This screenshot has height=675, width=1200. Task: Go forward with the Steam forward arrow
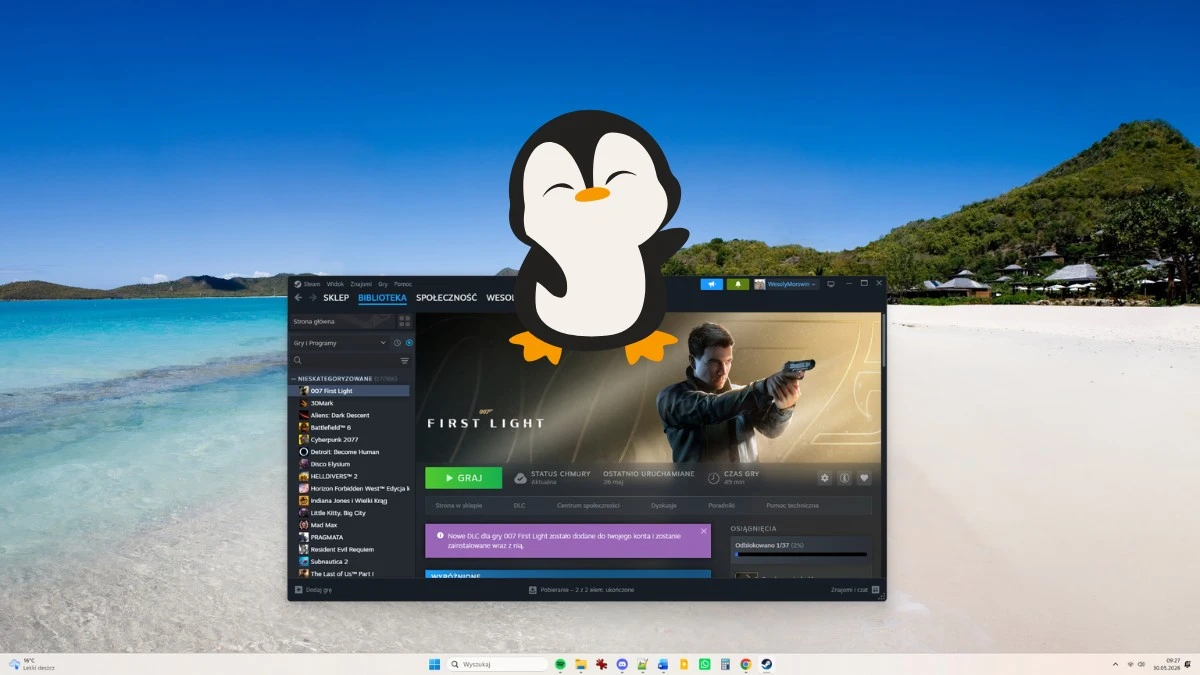[x=311, y=298]
